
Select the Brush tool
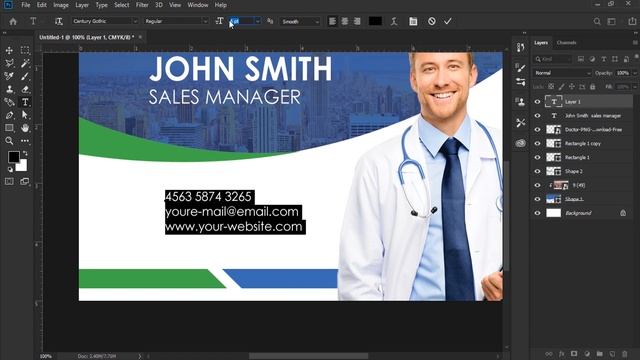(25, 76)
